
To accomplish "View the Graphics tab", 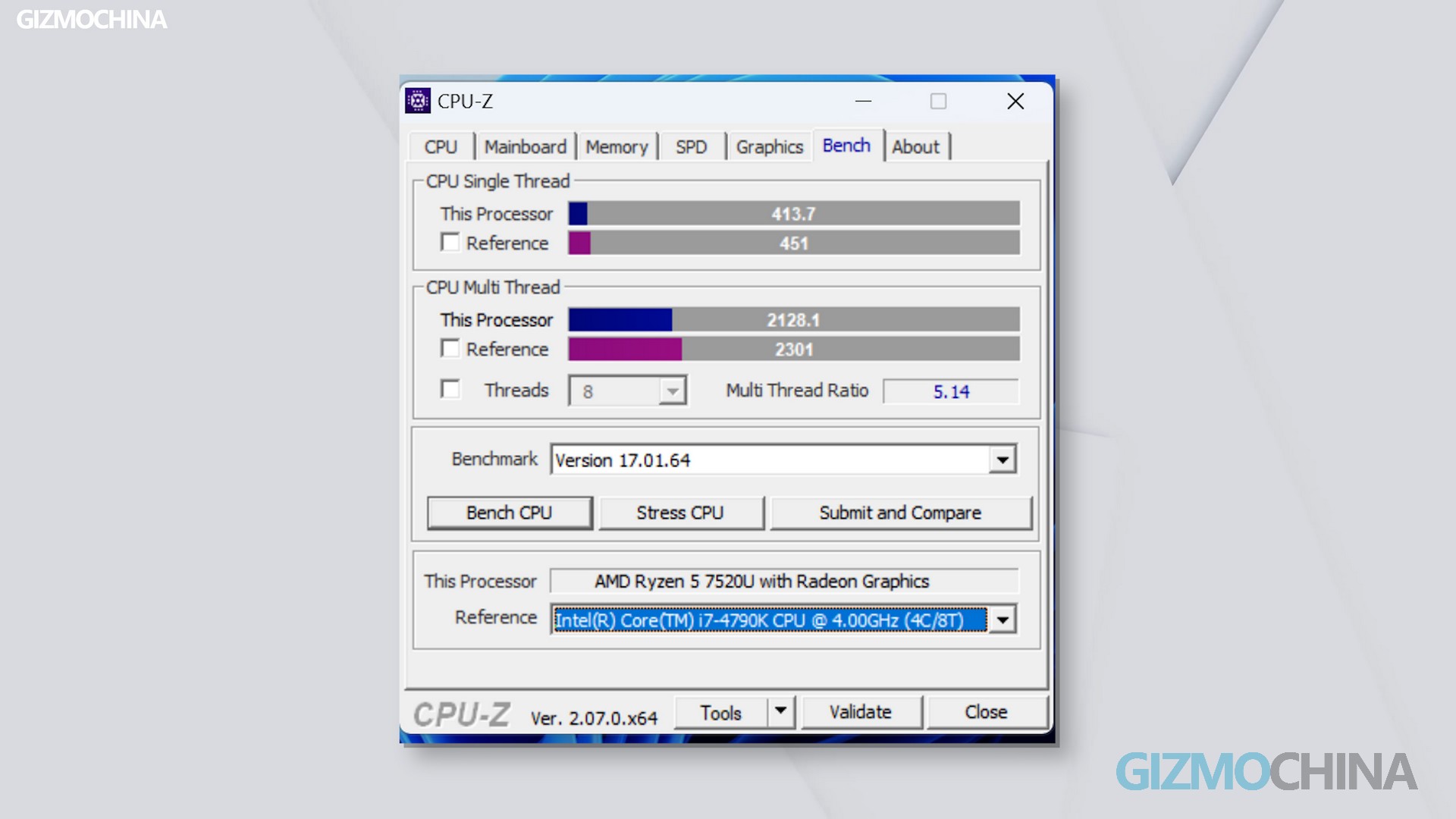I will pos(769,146).
